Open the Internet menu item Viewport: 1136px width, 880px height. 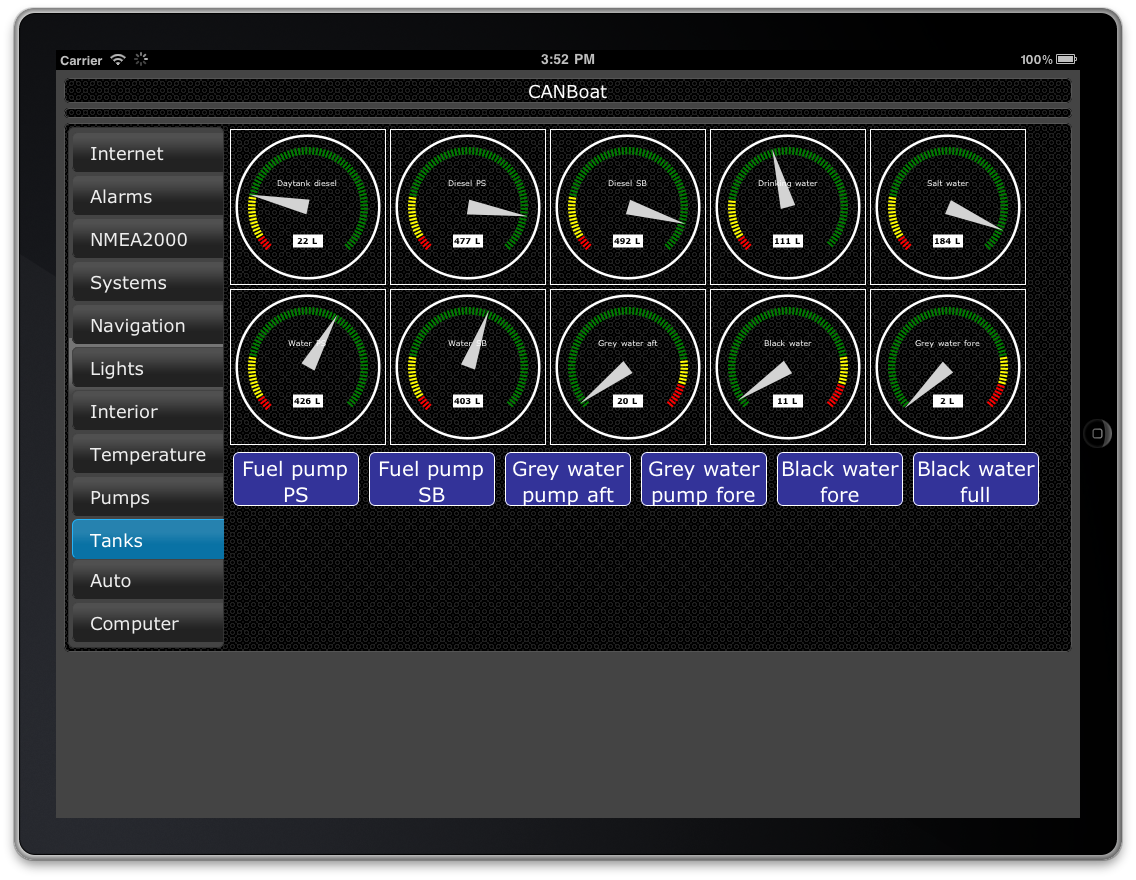[x=148, y=153]
